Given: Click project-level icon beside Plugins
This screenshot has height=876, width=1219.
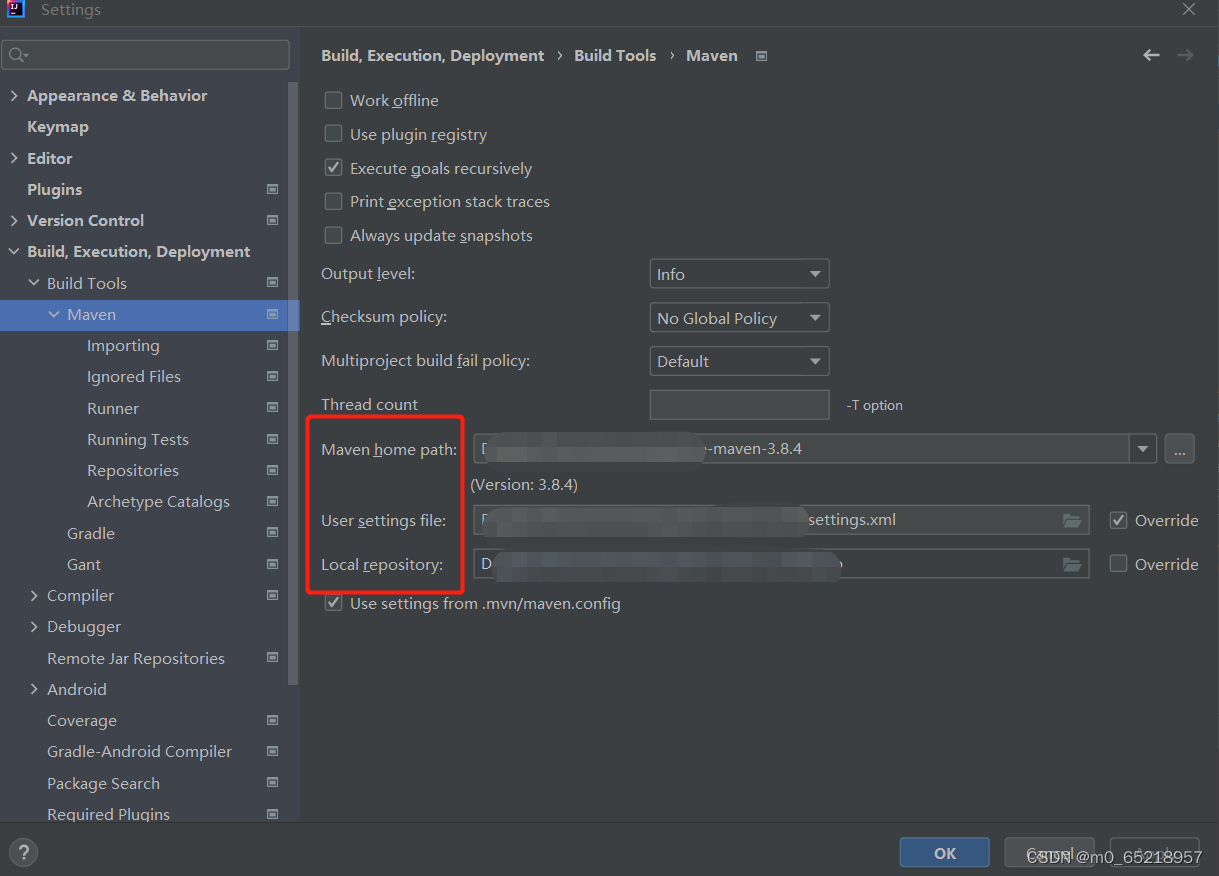Looking at the screenshot, I should pyautogui.click(x=273, y=189).
